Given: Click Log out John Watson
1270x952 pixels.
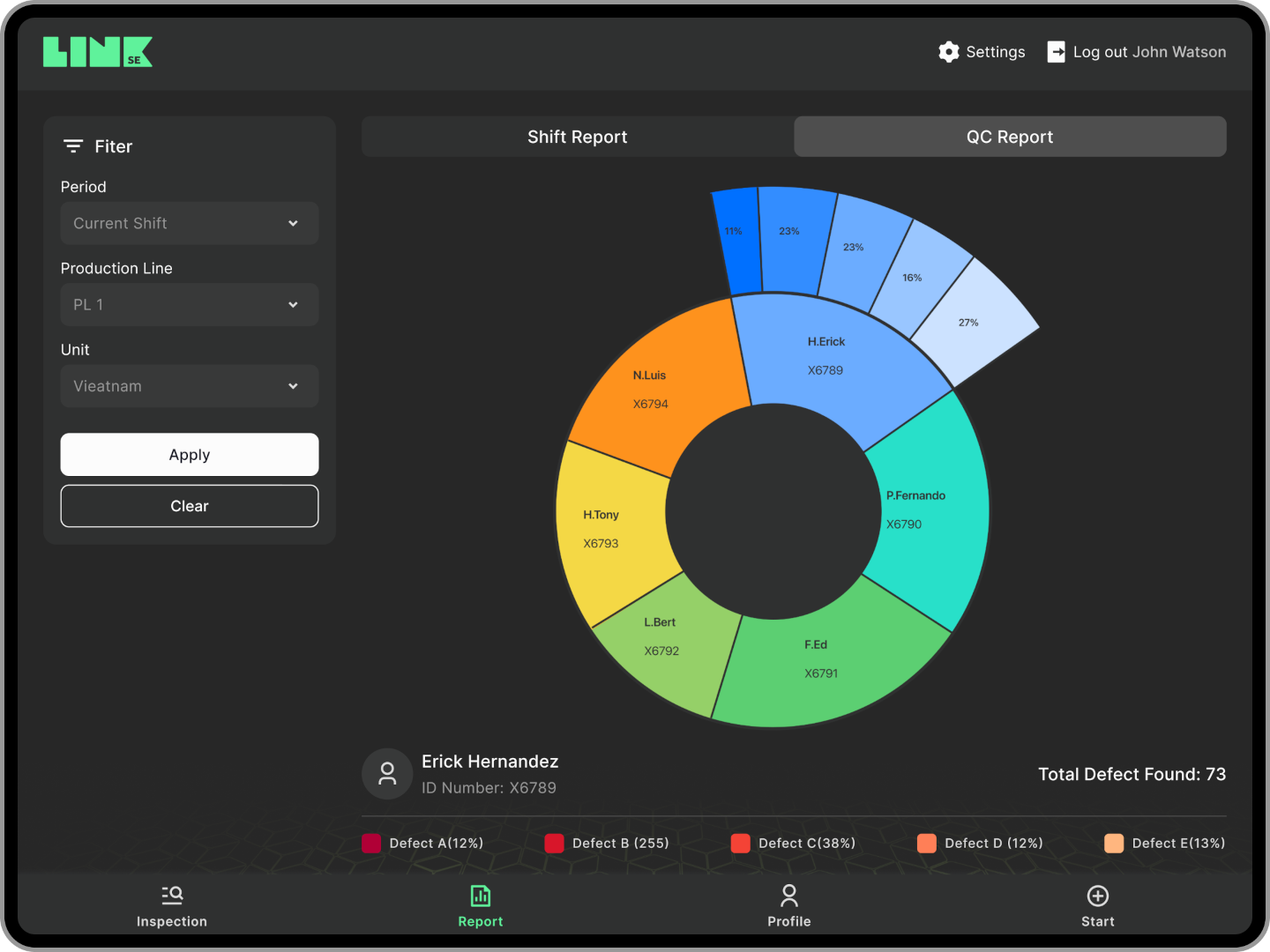Looking at the screenshot, I should [1149, 52].
